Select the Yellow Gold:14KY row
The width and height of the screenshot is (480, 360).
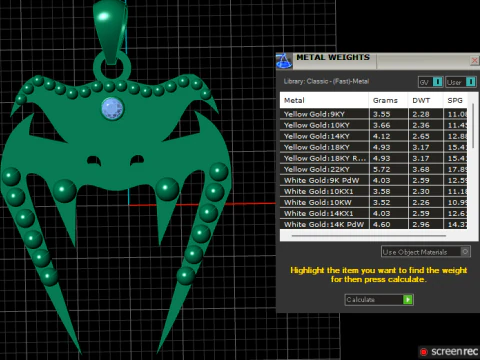click(x=373, y=136)
